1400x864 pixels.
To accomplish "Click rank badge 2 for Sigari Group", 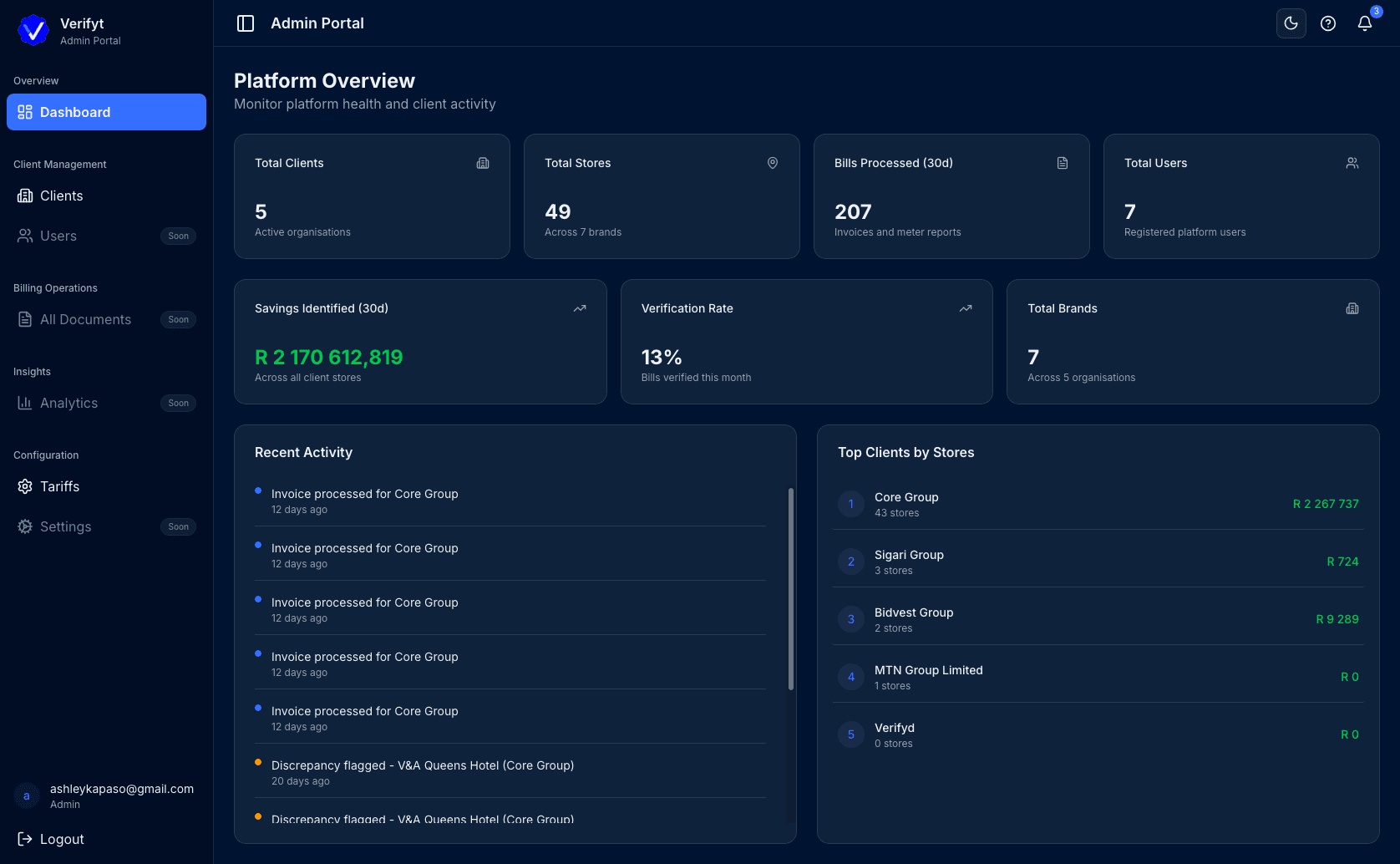I will tap(851, 562).
